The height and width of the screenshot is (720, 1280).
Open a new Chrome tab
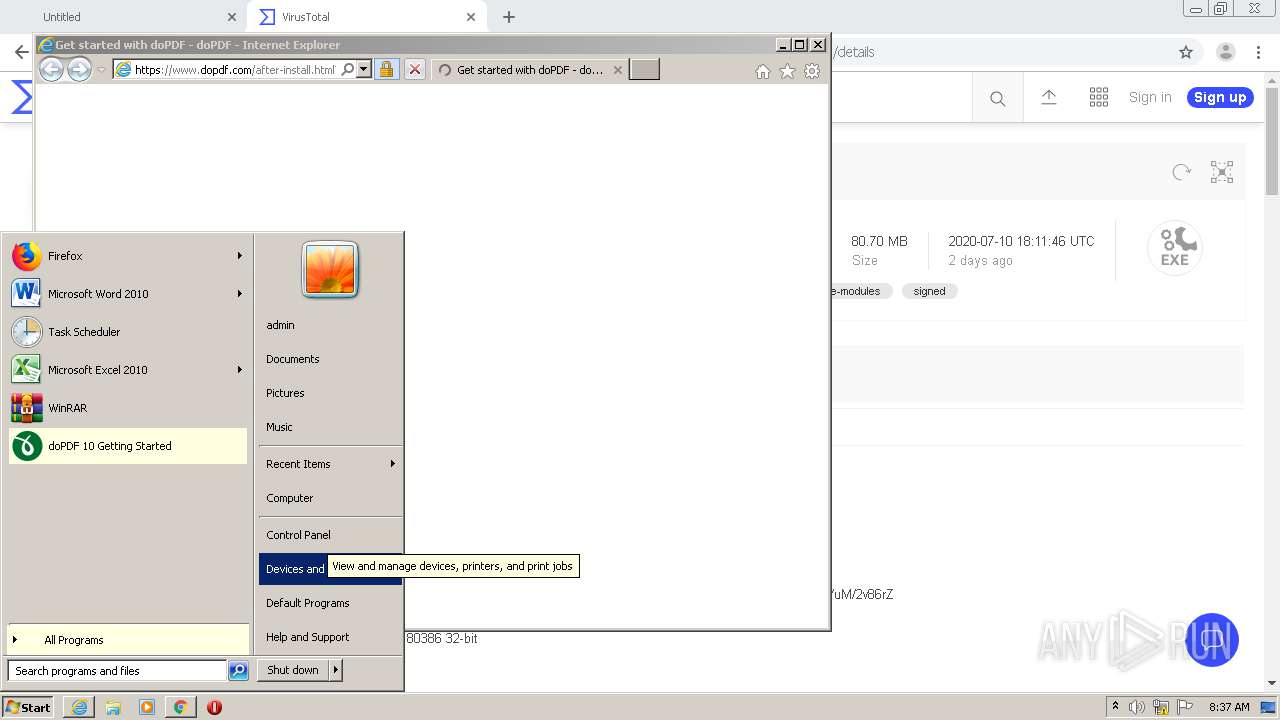(x=509, y=17)
